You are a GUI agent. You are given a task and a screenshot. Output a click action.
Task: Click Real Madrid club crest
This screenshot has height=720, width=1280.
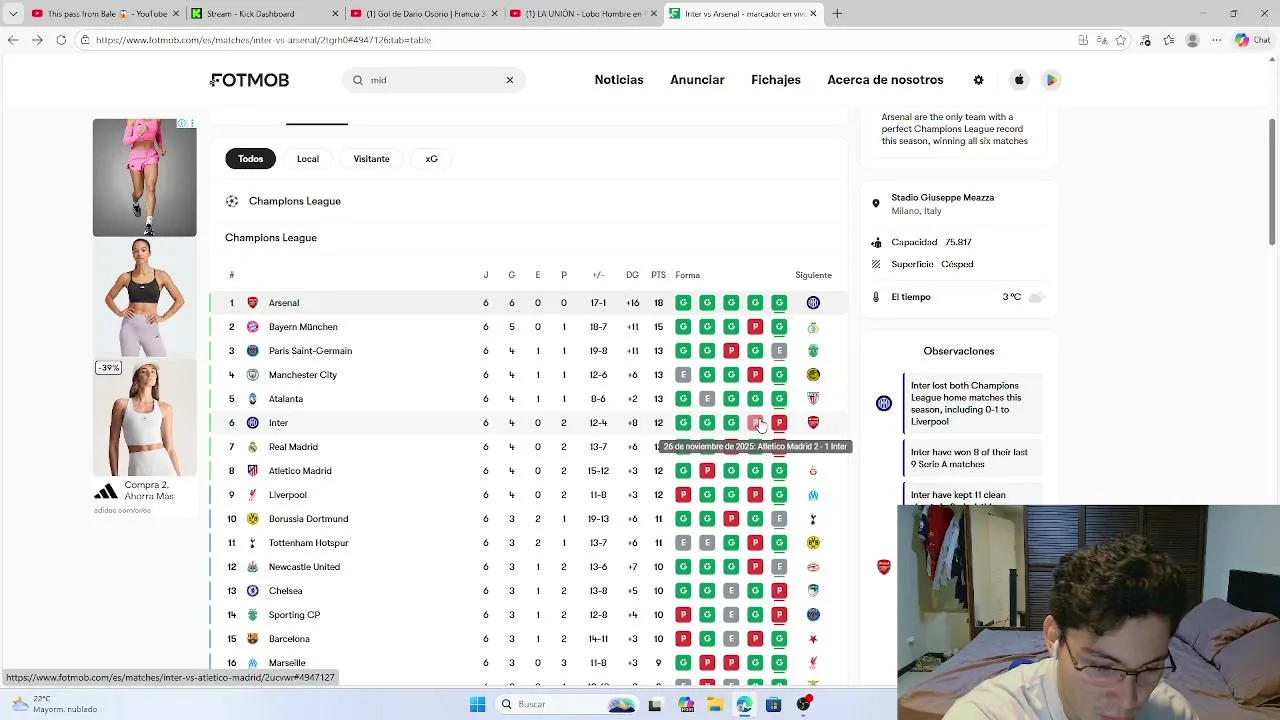click(252, 447)
